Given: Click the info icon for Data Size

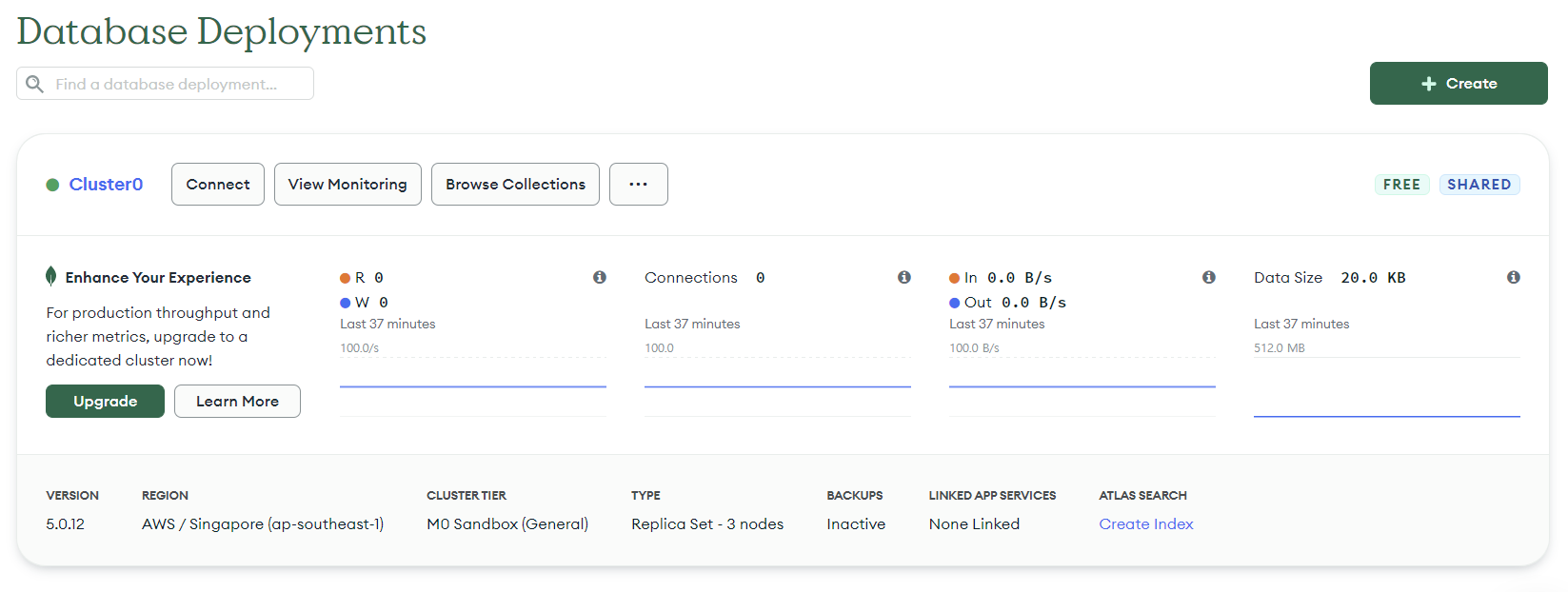Looking at the screenshot, I should tap(1514, 277).
